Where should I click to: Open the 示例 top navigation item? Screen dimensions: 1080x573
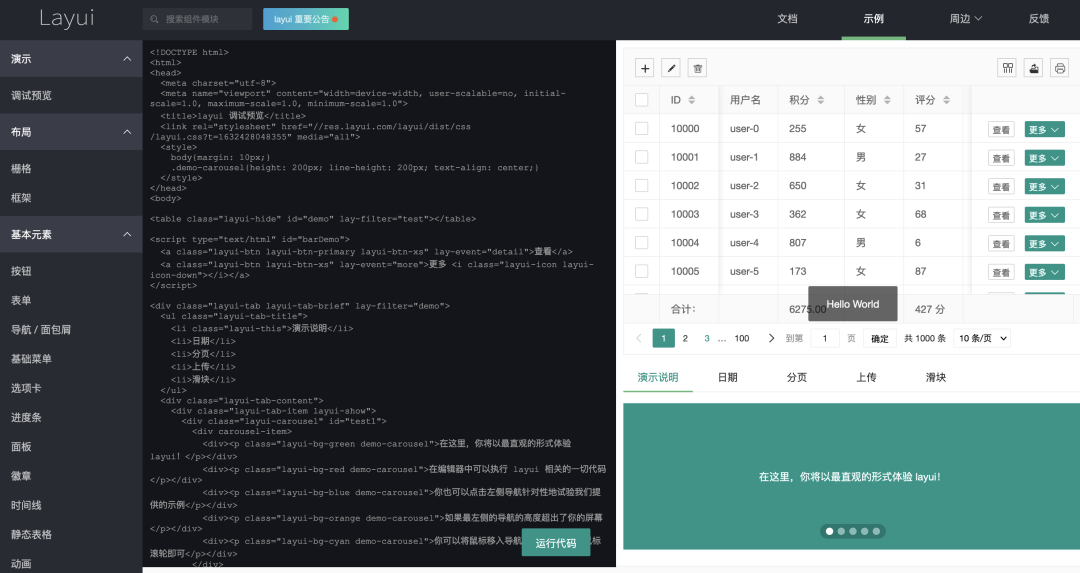[873, 19]
